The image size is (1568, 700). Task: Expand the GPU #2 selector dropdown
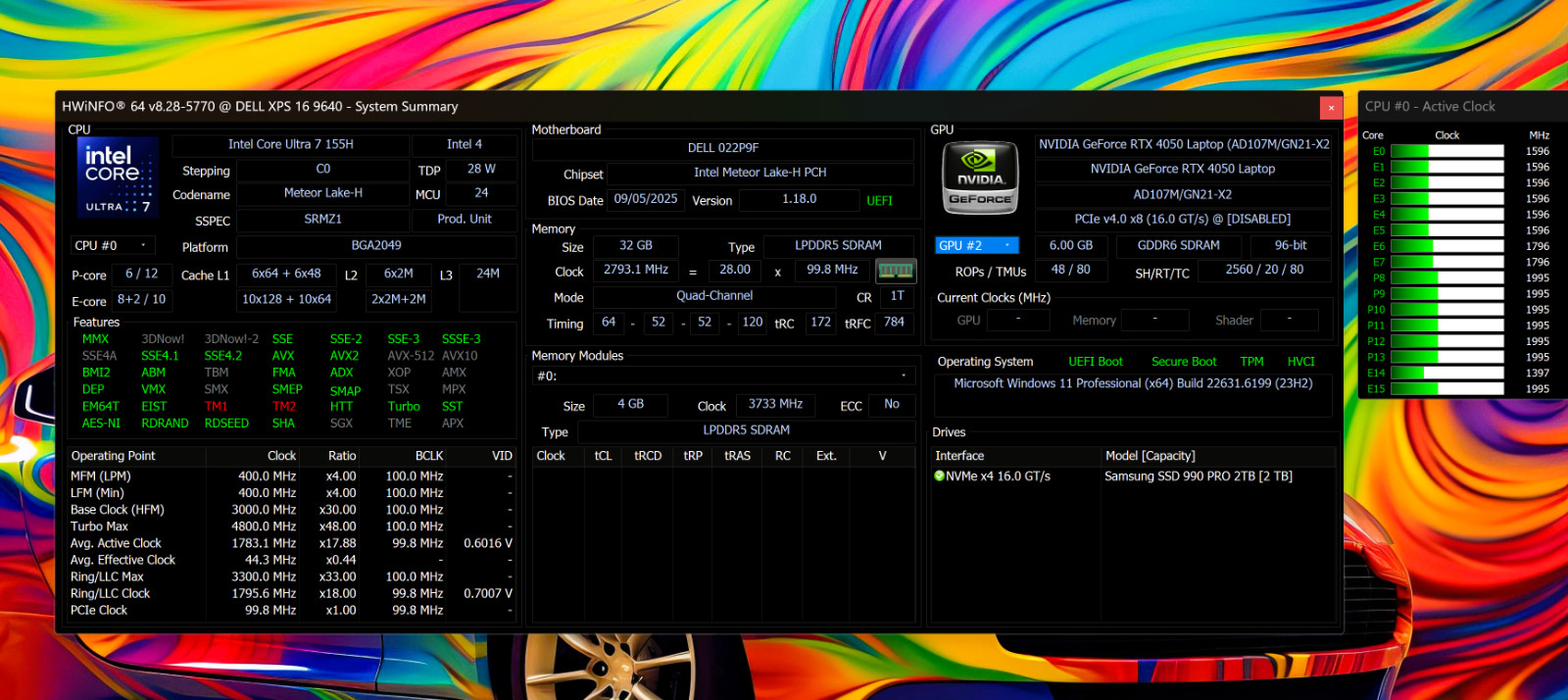(x=976, y=245)
